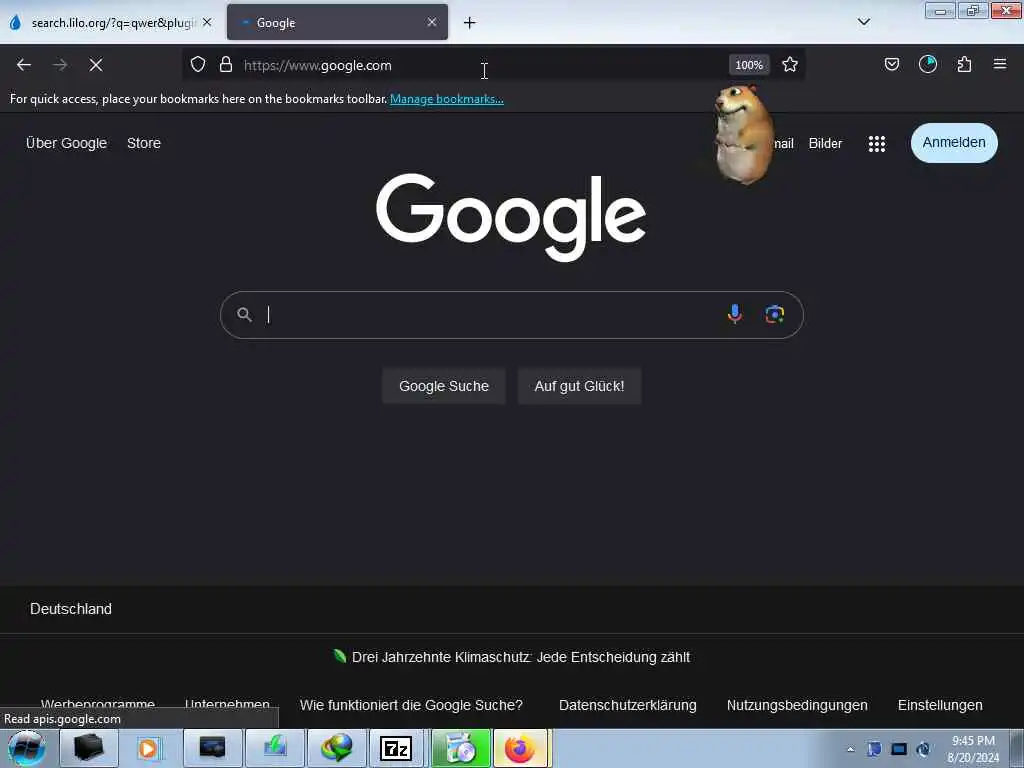Open the tracking protection shield icon
Viewport: 1024px width, 768px height.
198,64
